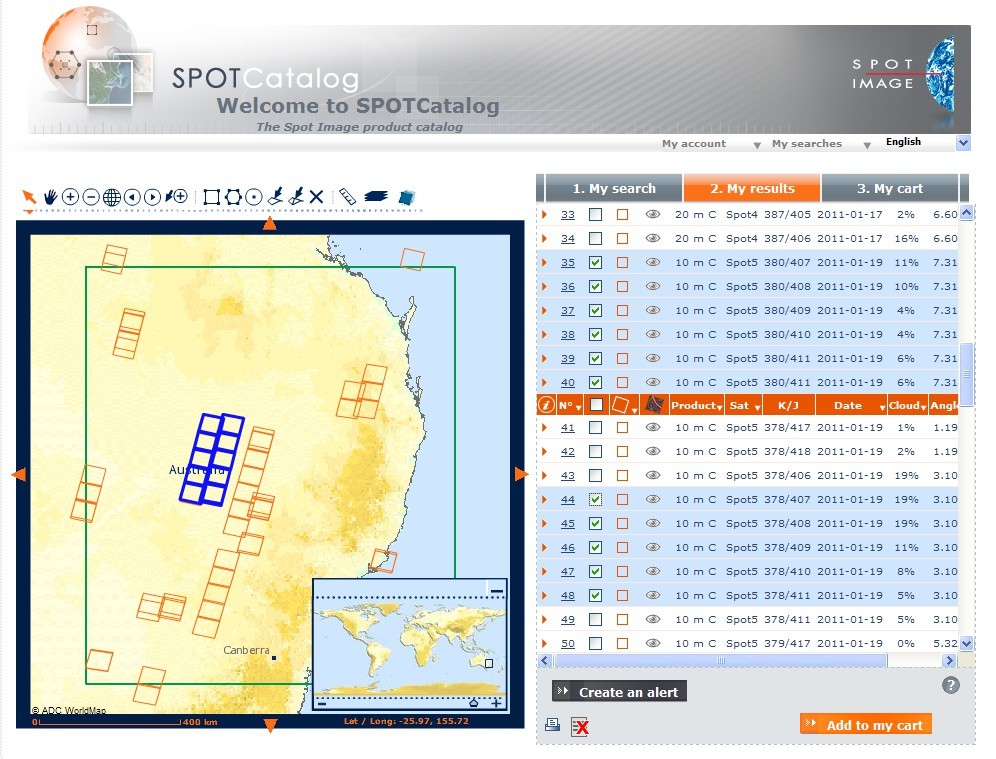Screen dimensions: 996x759
Task: Show the full globe extent view
Action: (x=111, y=197)
